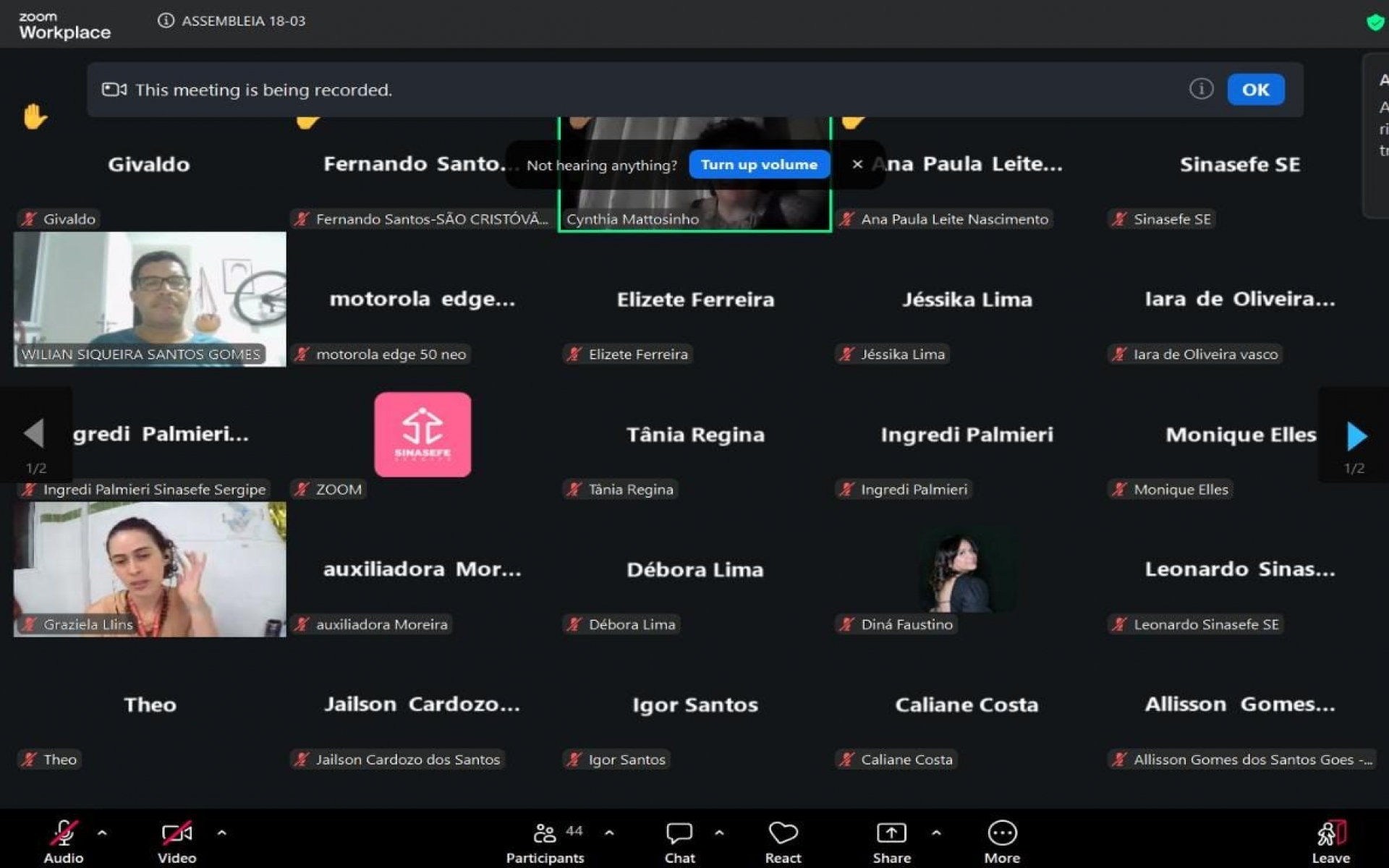
Task: Click the Leave meeting icon
Action: 1330,834
